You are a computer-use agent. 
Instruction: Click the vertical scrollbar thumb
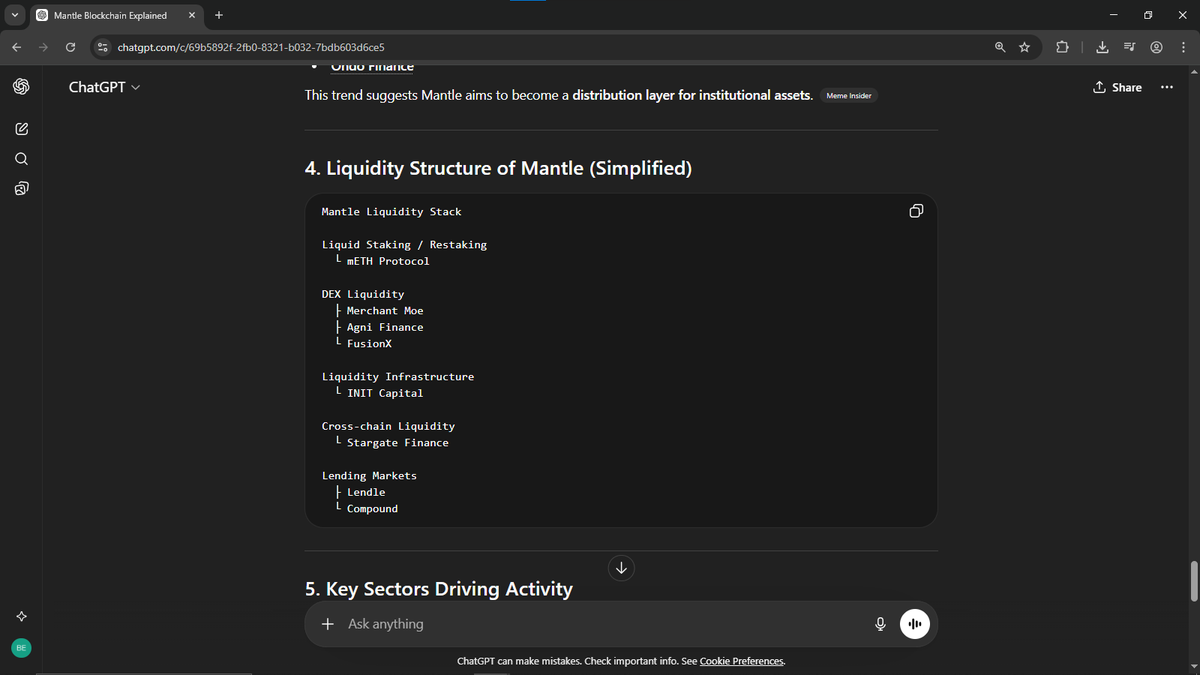click(x=1193, y=581)
